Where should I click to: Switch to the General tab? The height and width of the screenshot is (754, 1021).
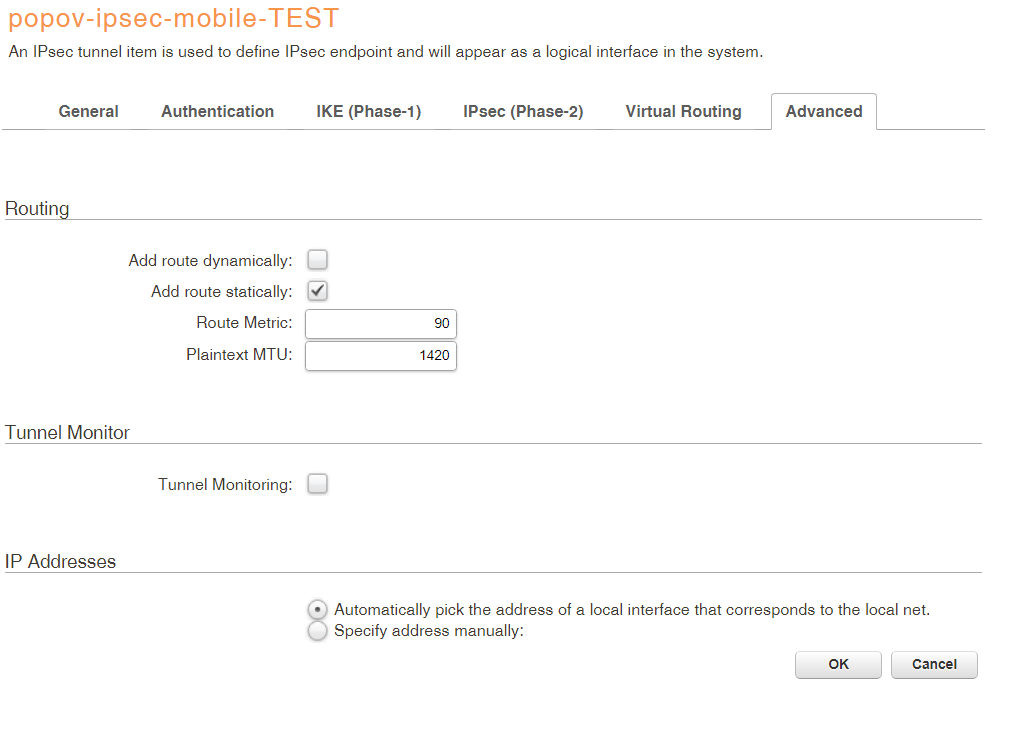click(x=88, y=112)
